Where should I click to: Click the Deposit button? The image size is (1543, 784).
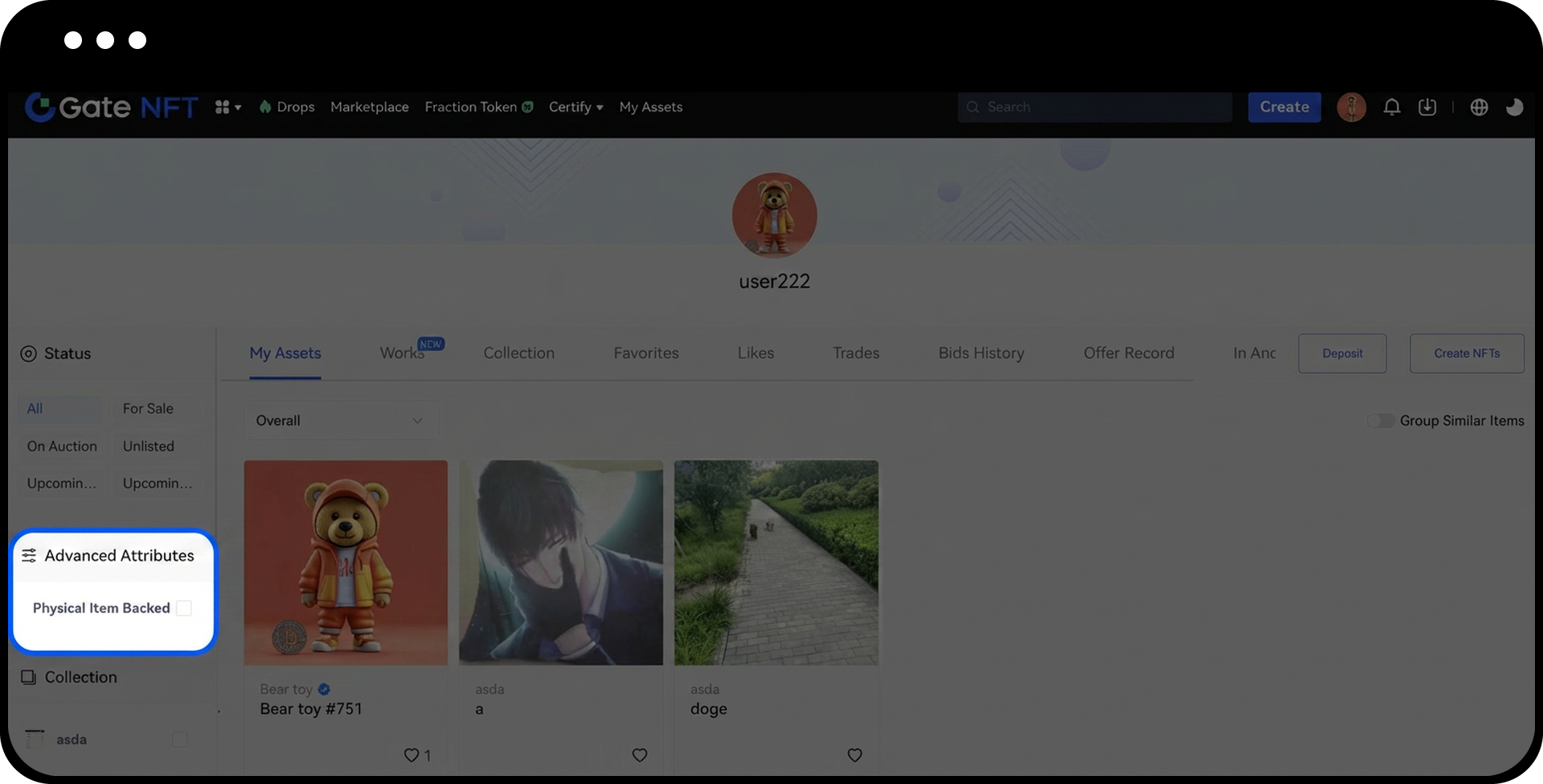tap(1342, 353)
